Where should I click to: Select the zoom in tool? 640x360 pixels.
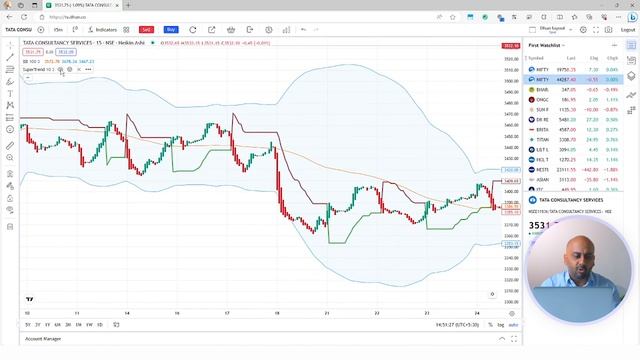10,158
